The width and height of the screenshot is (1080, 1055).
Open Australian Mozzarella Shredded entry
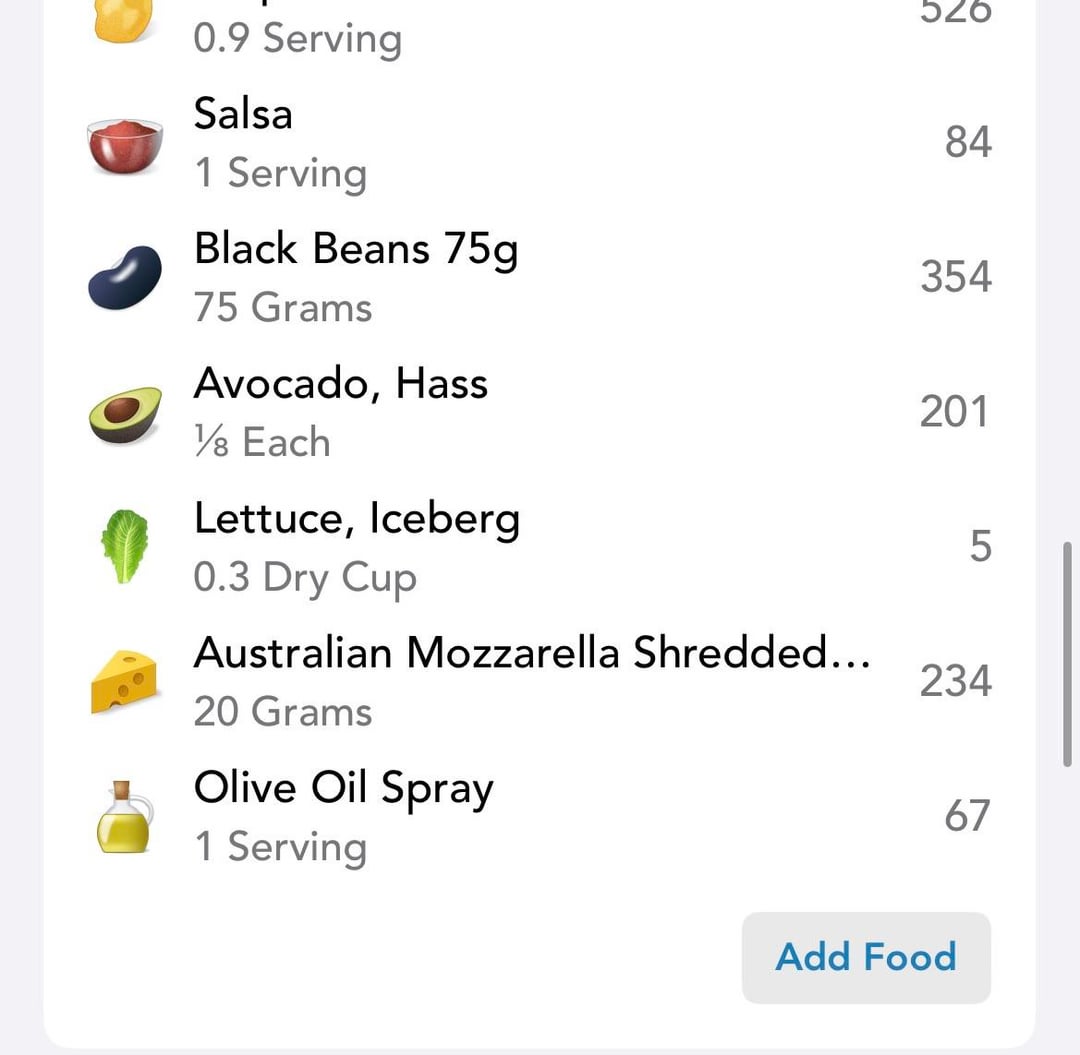coord(531,653)
